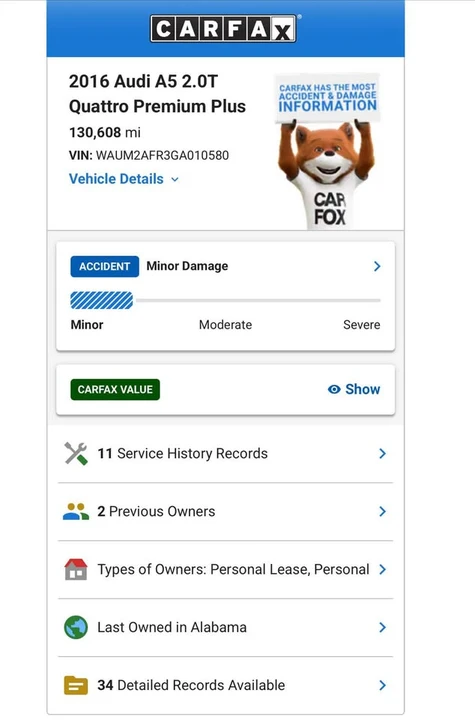The image size is (475, 720).
Task: Click the green CARFAX VALUE badge
Action: (x=115, y=389)
